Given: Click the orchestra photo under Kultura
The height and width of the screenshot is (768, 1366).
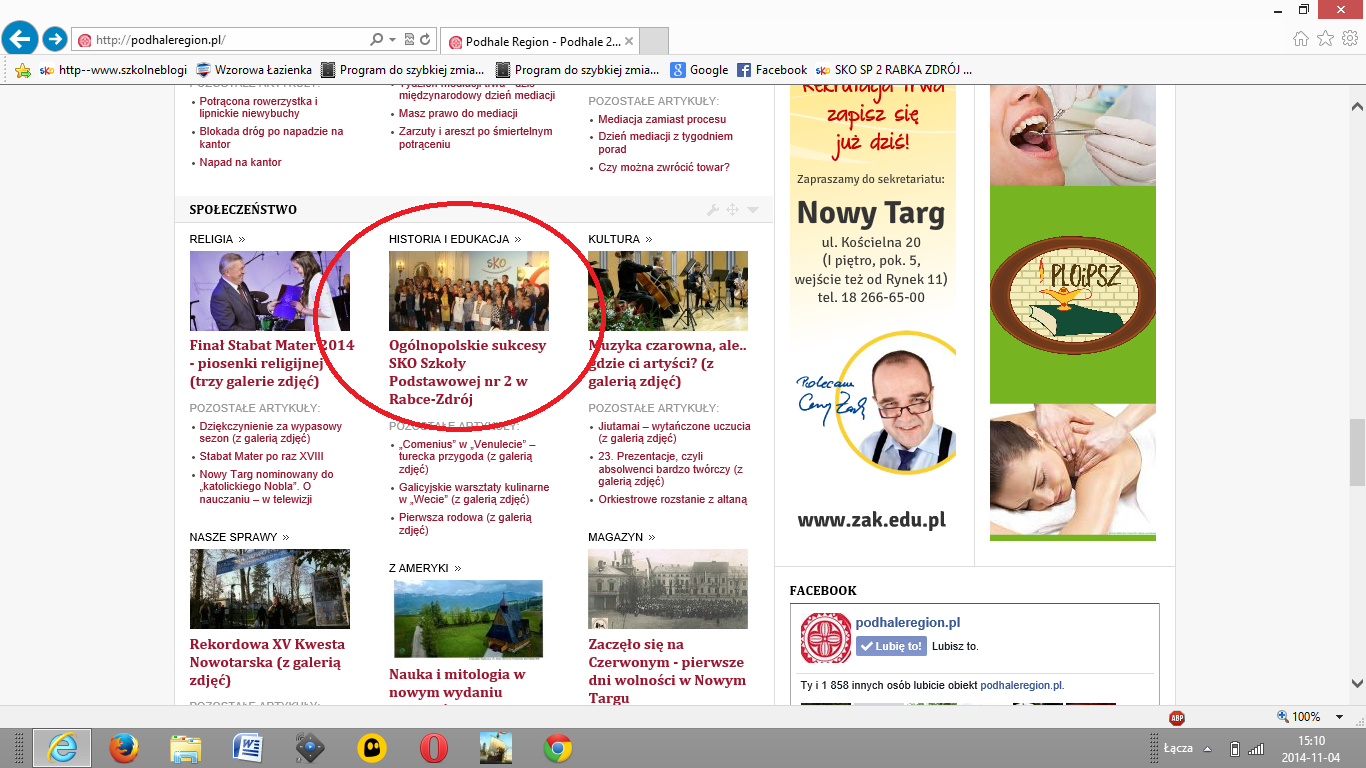Looking at the screenshot, I should coord(668,291).
